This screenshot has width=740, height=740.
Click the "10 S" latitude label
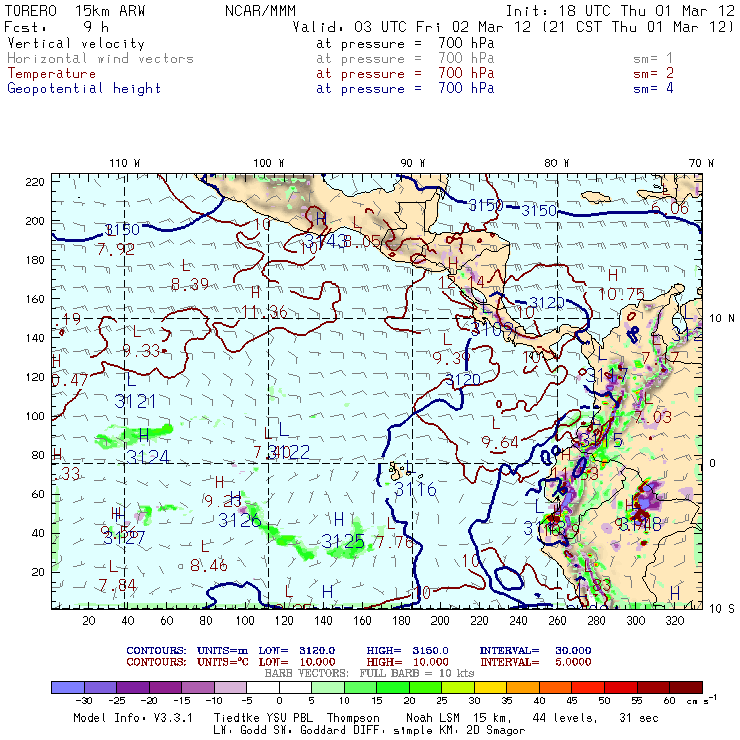pyautogui.click(x=722, y=609)
